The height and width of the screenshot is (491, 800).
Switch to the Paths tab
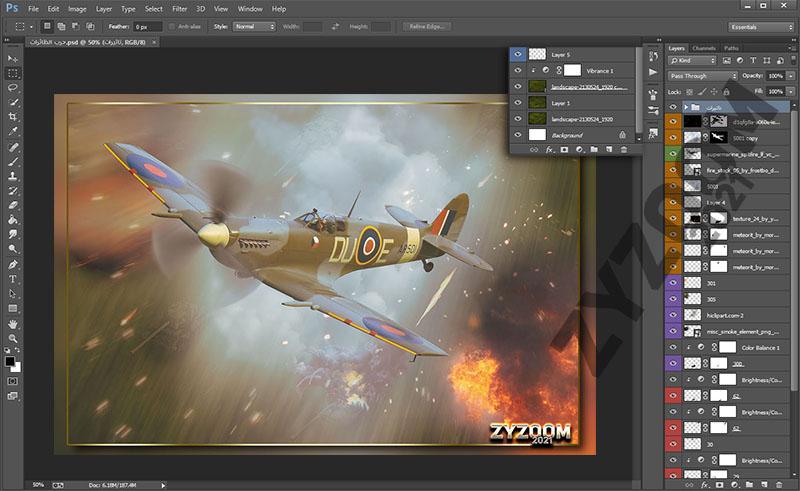[x=731, y=48]
